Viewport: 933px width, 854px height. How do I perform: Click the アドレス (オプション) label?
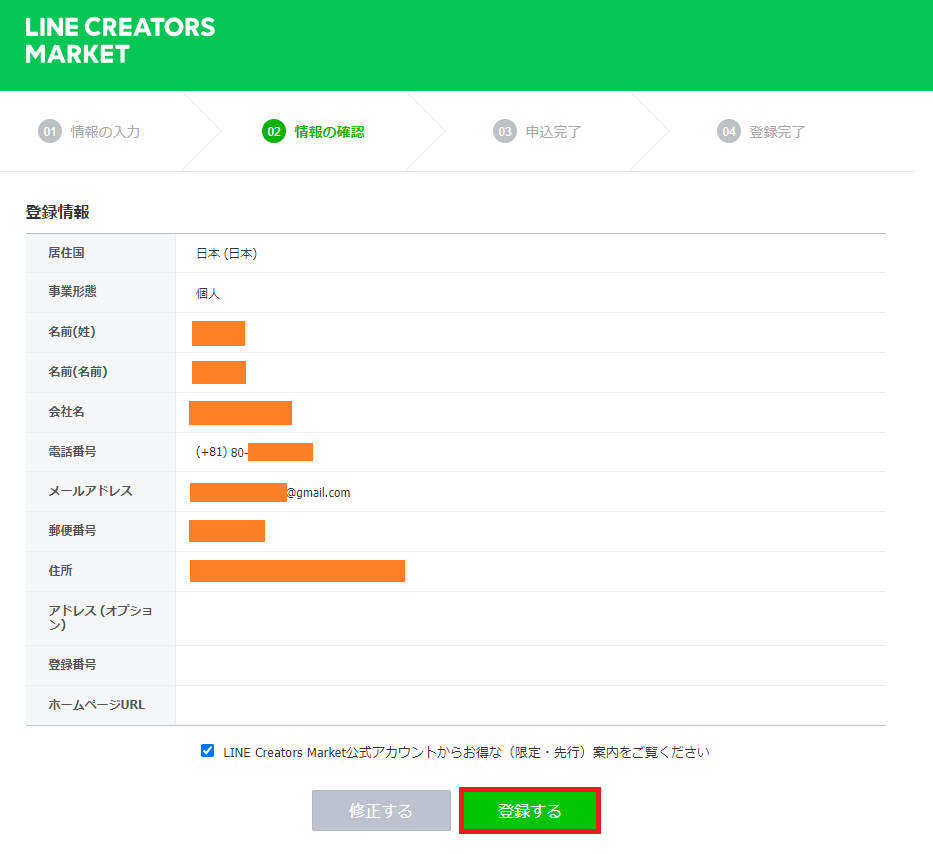point(100,618)
